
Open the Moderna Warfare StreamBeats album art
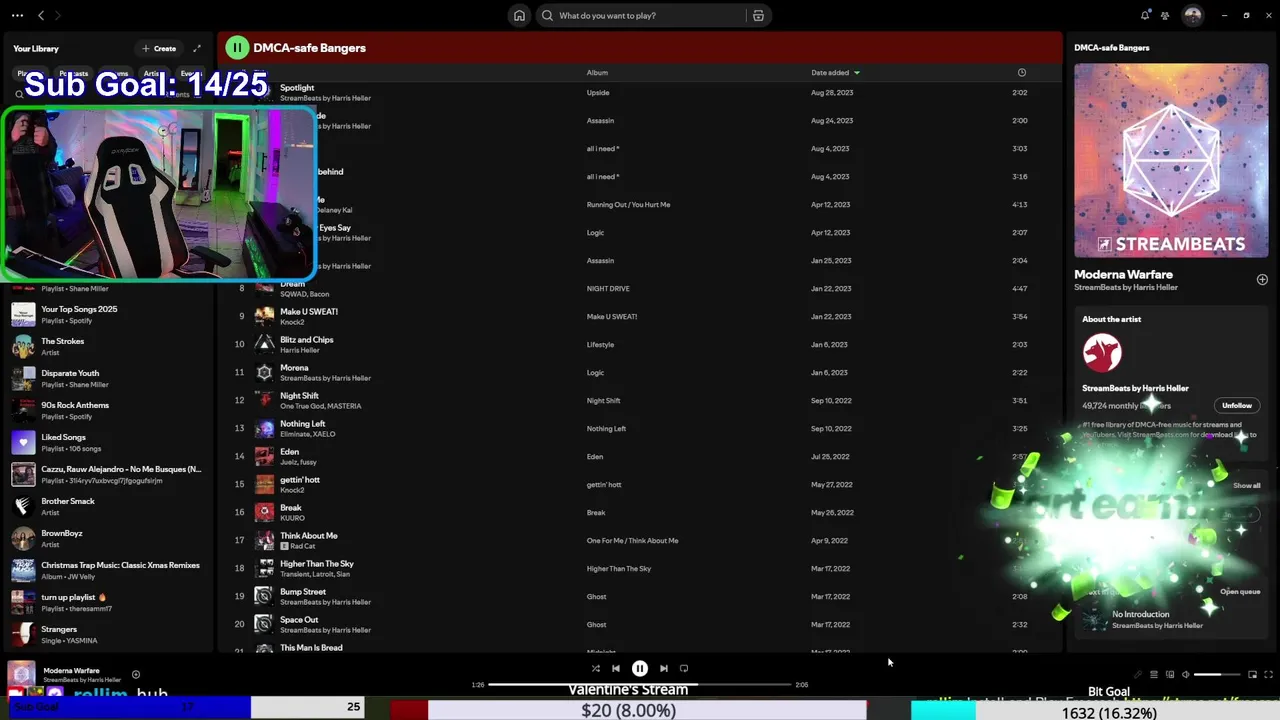(x=1171, y=160)
